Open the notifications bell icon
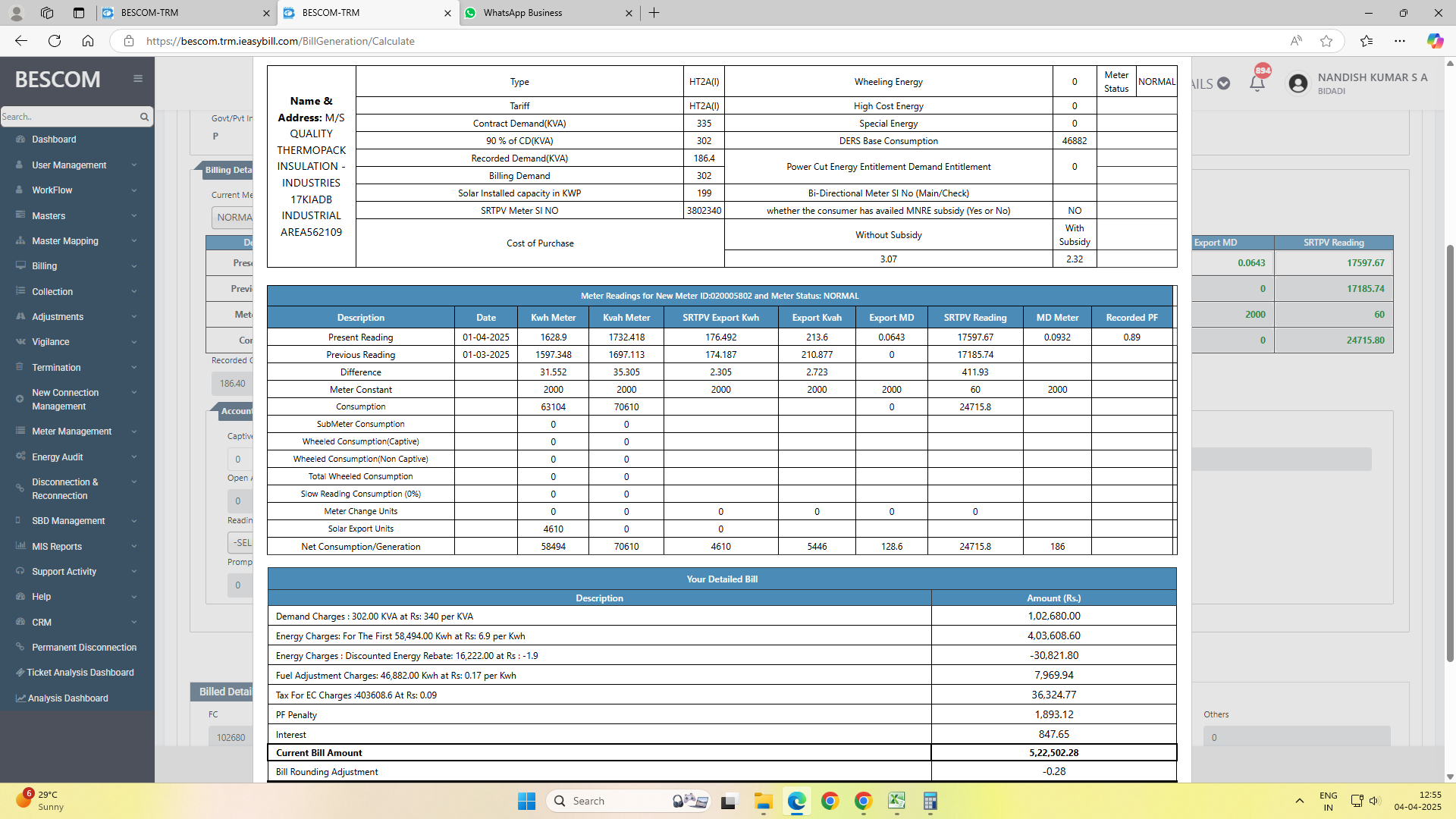Image resolution: width=1456 pixels, height=819 pixels. coord(1257,83)
